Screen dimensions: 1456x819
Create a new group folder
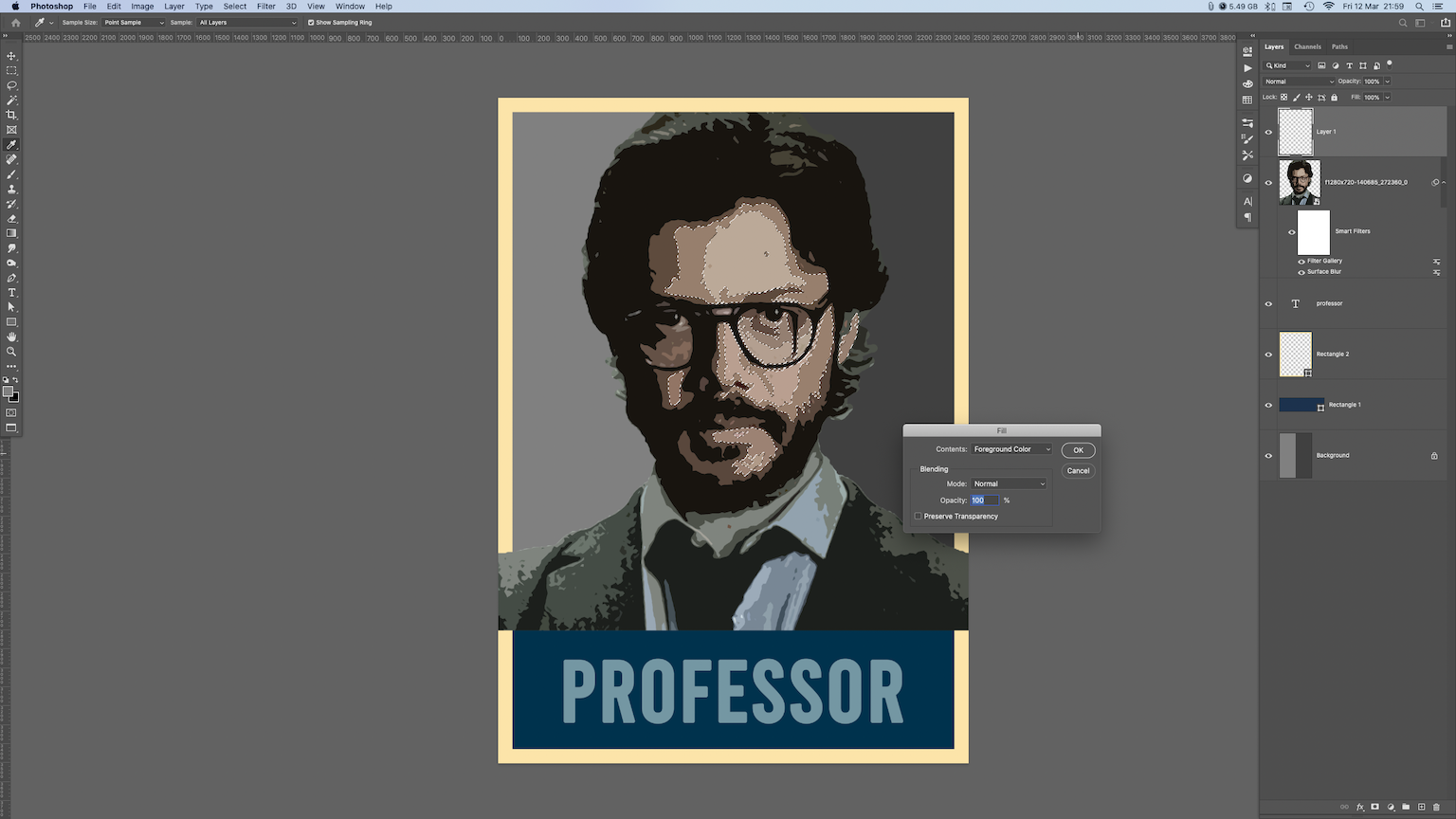(1406, 808)
